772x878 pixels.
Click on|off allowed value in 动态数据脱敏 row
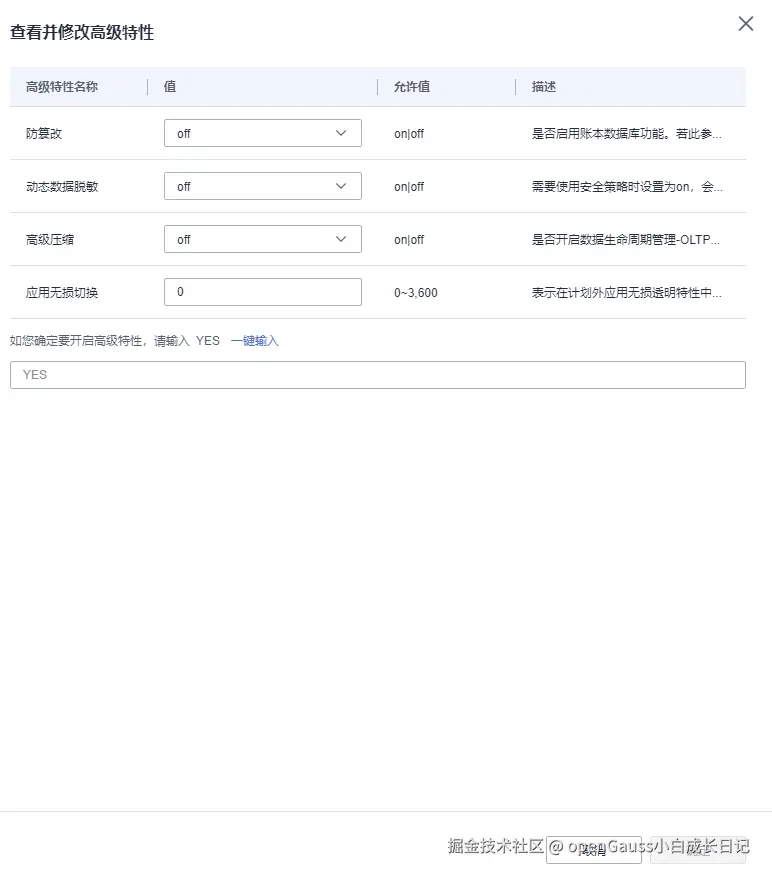point(409,186)
